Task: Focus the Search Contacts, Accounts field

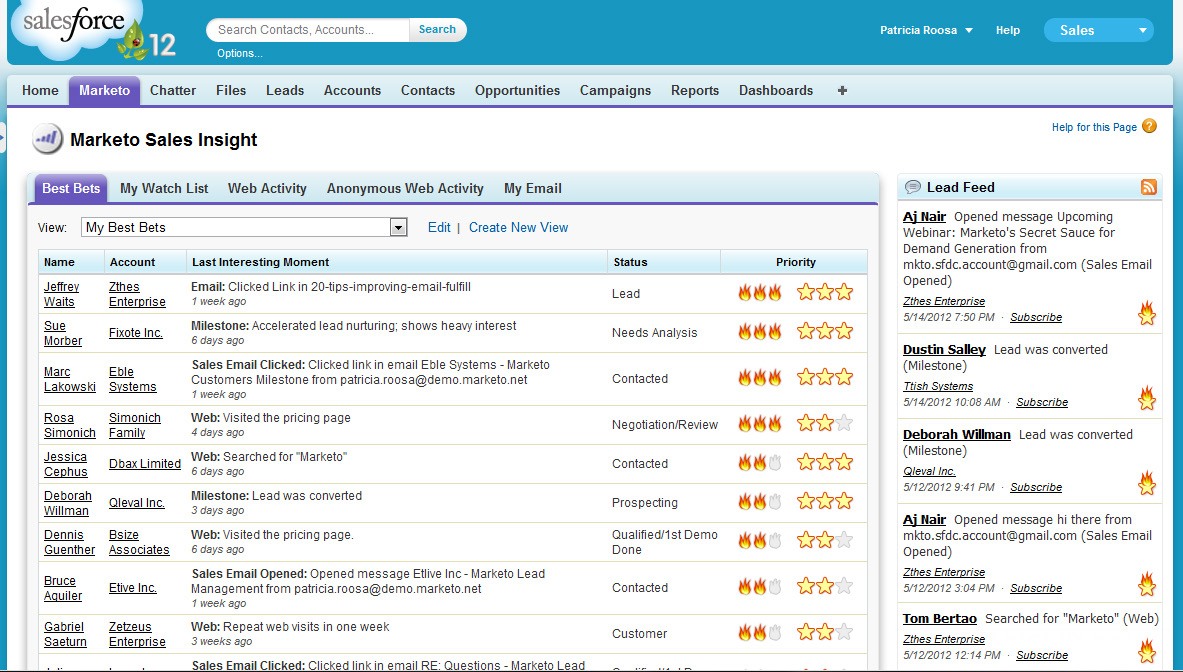Action: pyautogui.click(x=308, y=29)
